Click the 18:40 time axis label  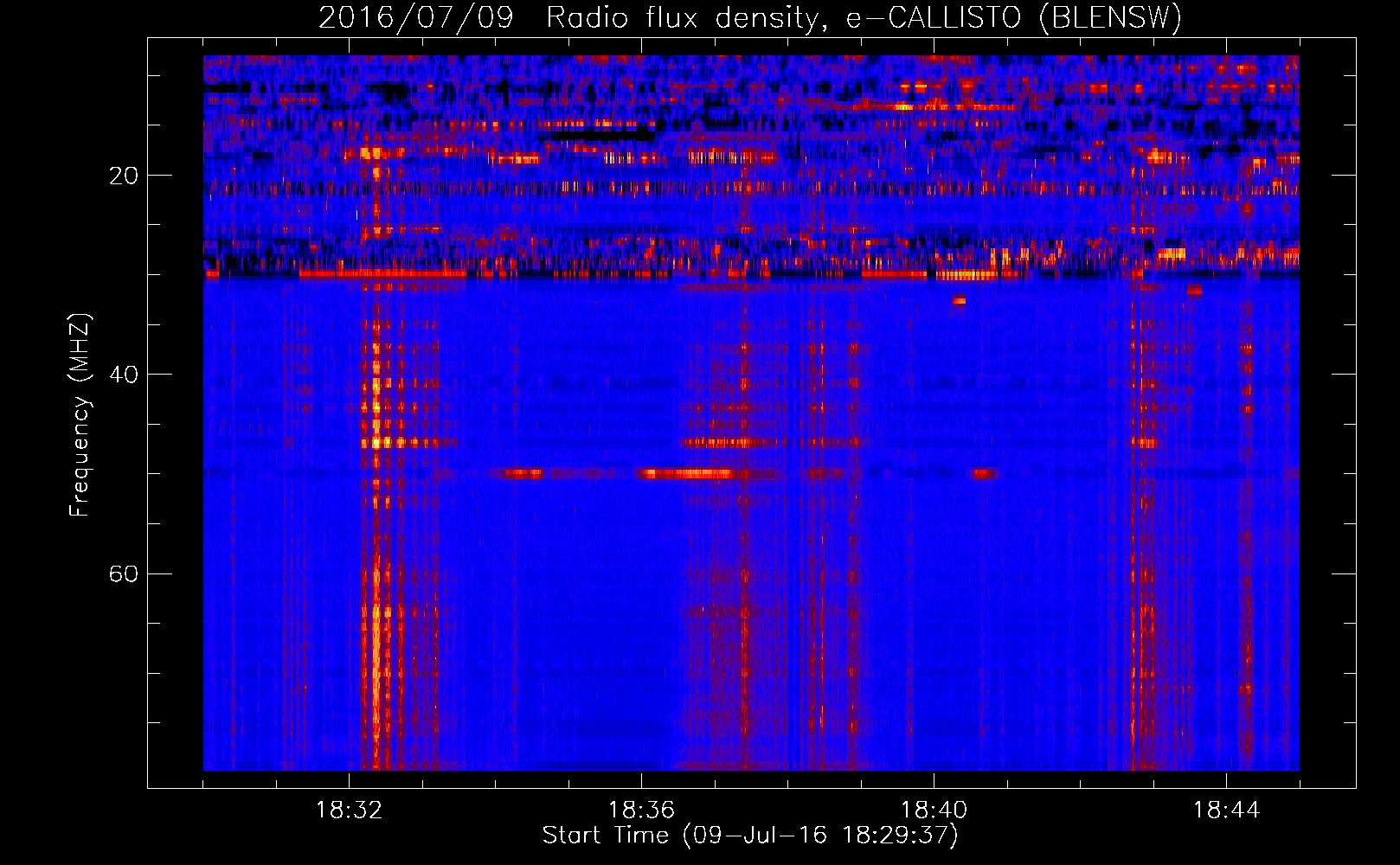934,811
